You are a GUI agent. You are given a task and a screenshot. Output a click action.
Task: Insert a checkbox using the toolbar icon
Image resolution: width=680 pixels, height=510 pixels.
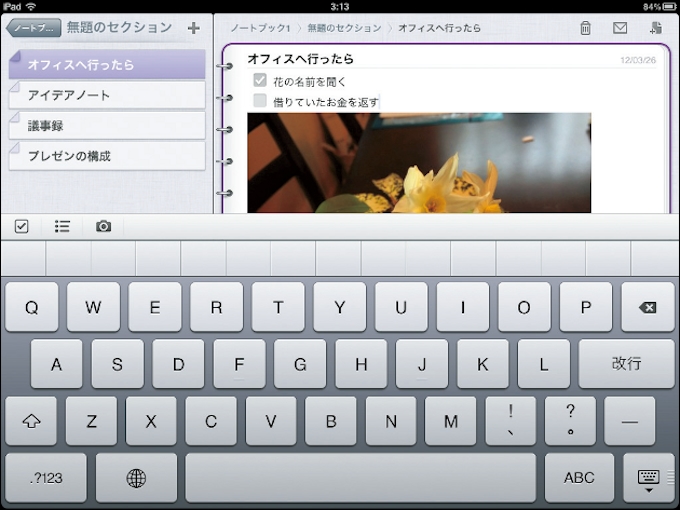22,227
